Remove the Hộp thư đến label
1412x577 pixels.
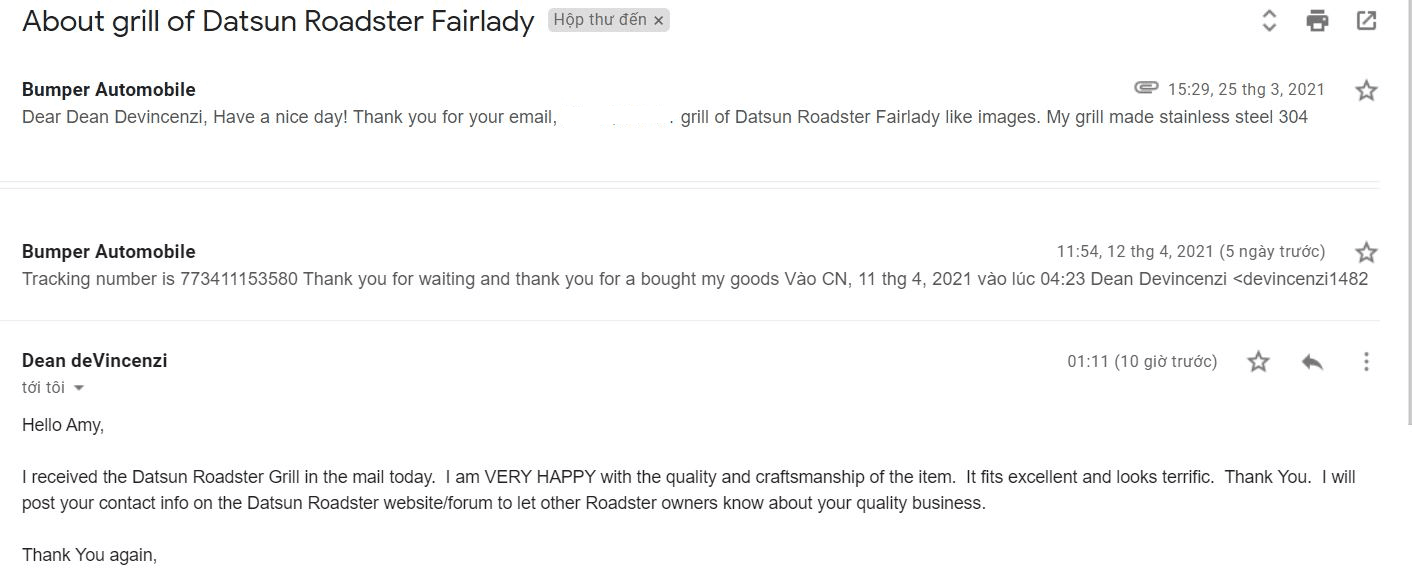[x=658, y=21]
